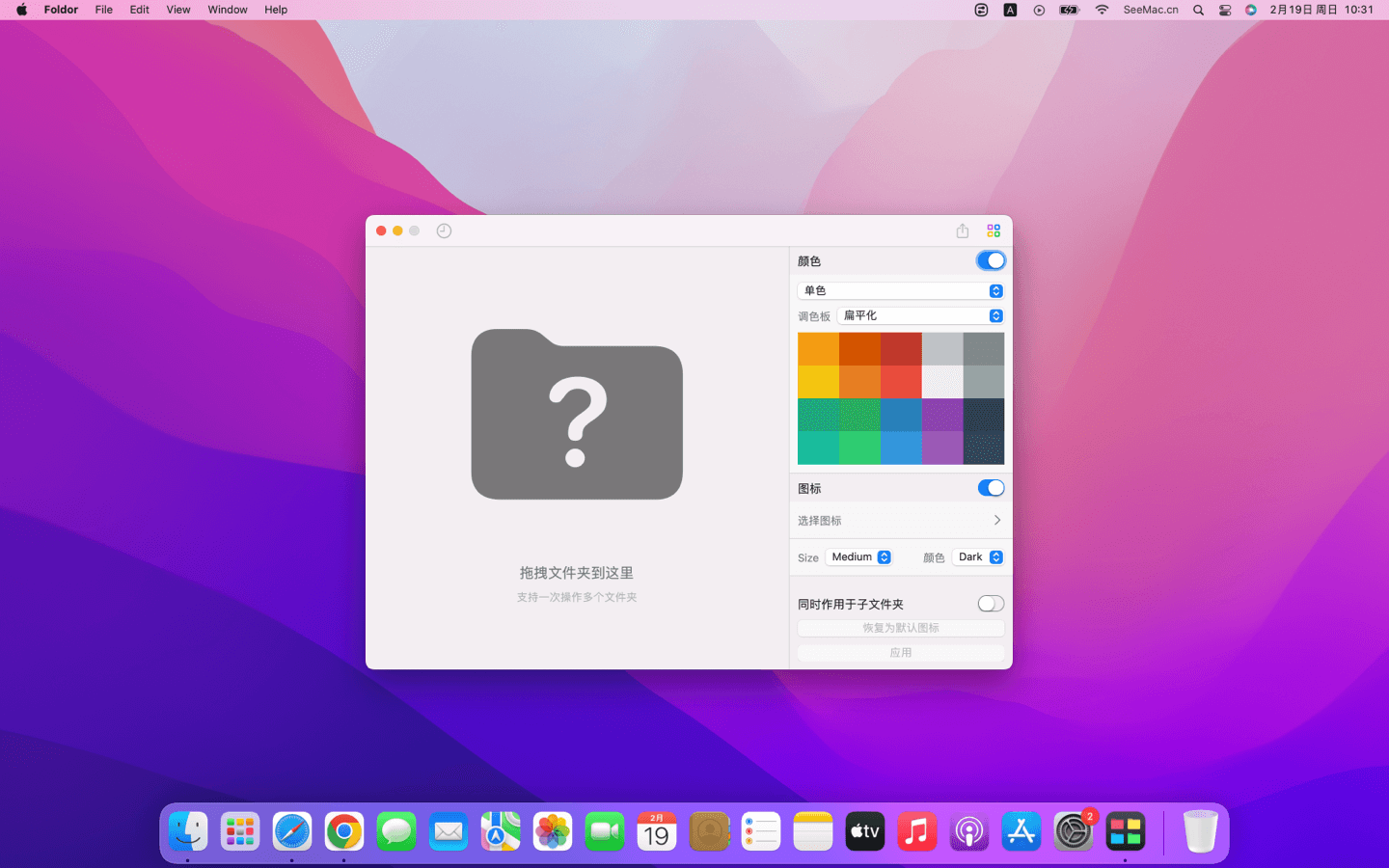Open the Photos app in the Dock
Screen dimensions: 1389x868
[x=553, y=831]
